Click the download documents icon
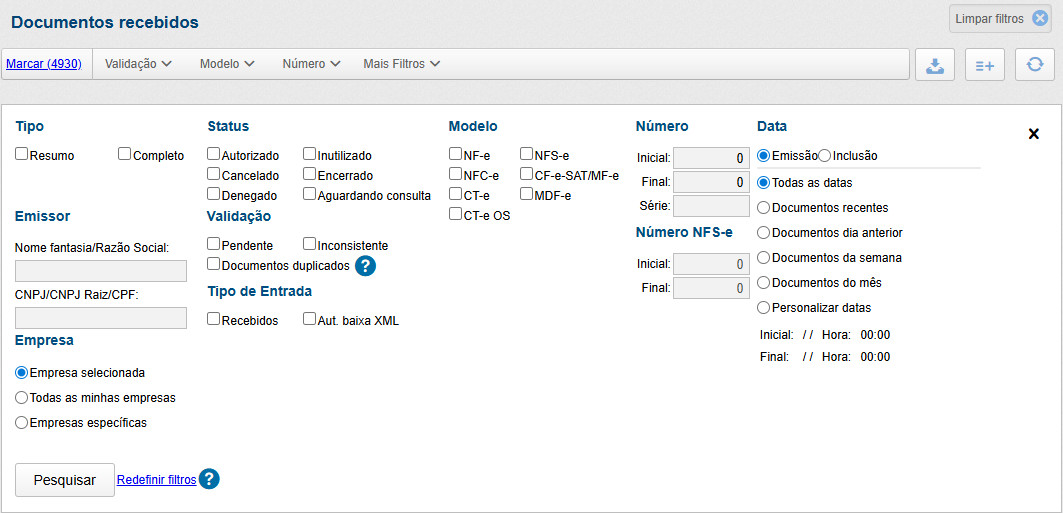The height and width of the screenshot is (513, 1063). pos(935,65)
